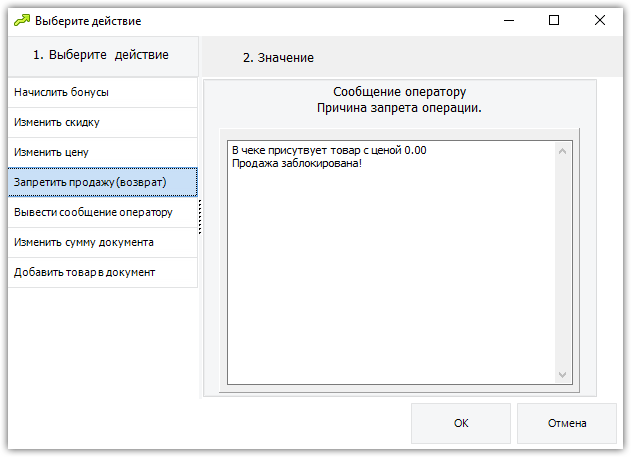631x457 pixels.
Task: Click the scroll up arrow in message box
Action: click(563, 151)
